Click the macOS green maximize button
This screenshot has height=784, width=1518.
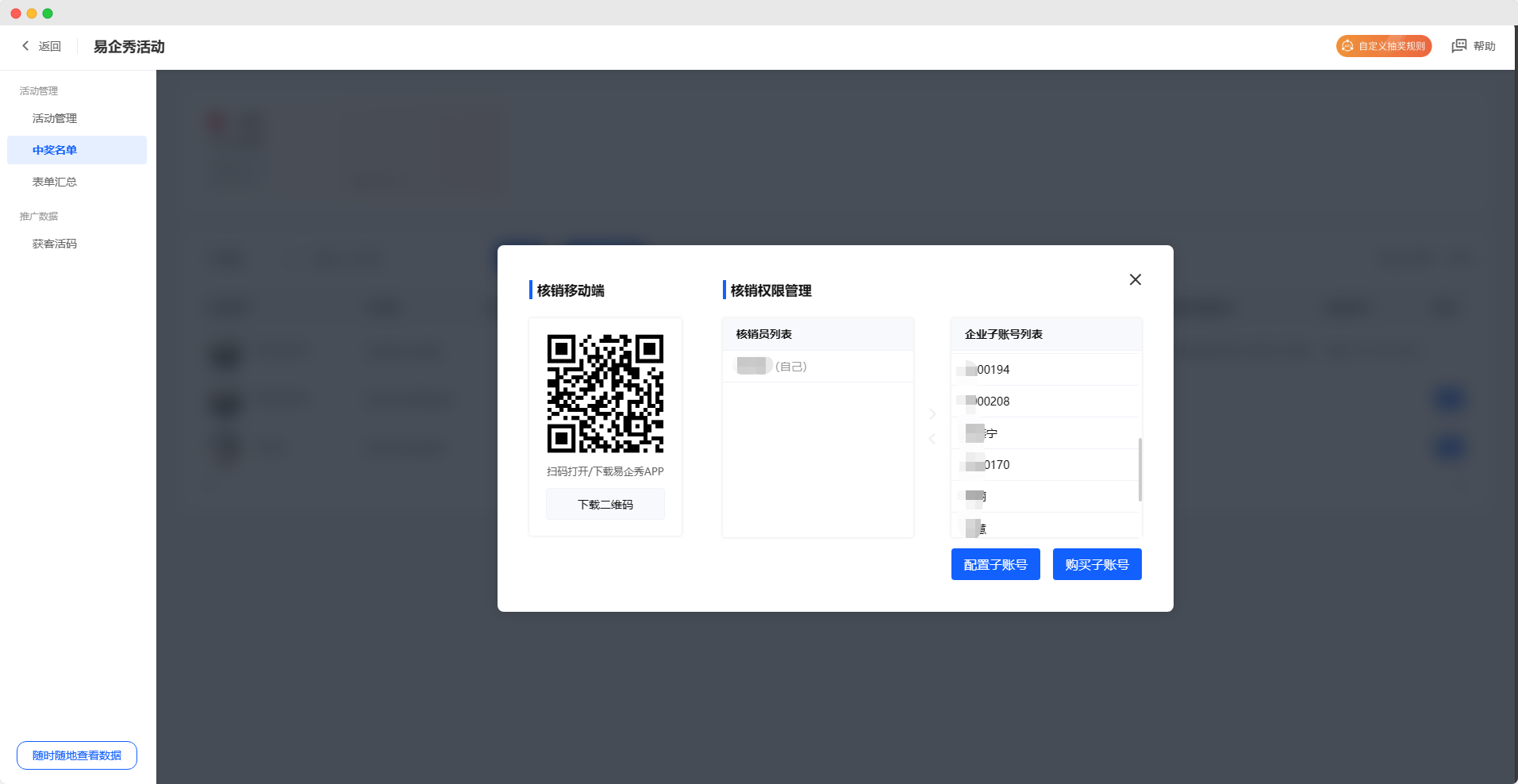click(x=48, y=13)
